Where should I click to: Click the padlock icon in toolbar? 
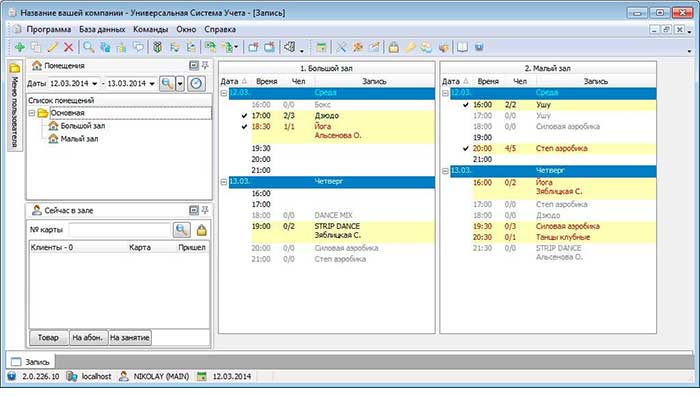(393, 47)
